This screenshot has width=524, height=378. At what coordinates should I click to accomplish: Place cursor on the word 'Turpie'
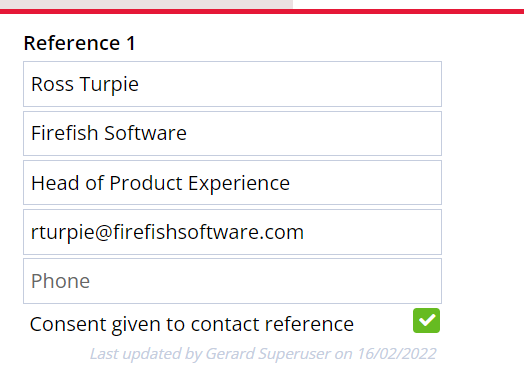(109, 84)
